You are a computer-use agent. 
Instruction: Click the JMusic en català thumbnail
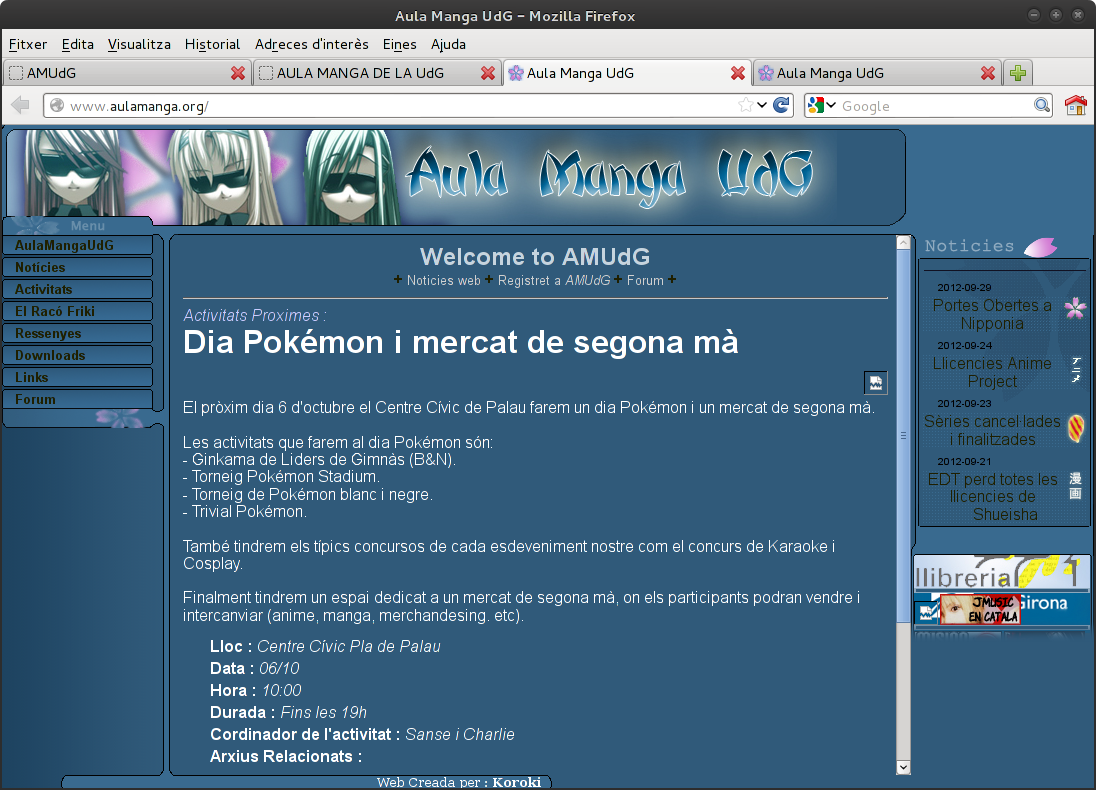tap(980, 609)
